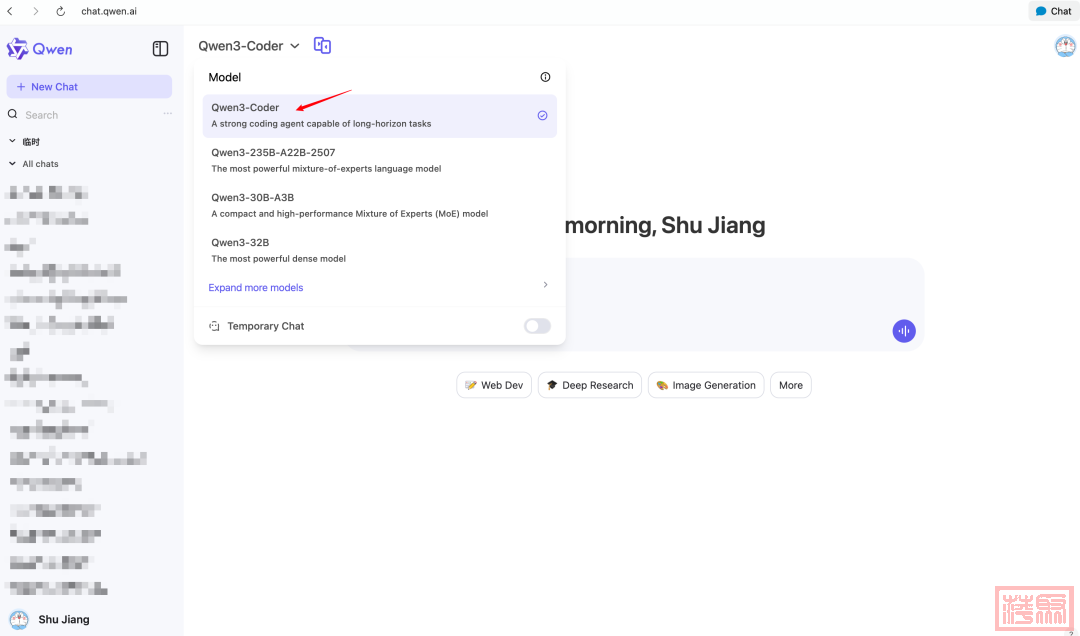
Task: Go back with the browser back arrow
Action: tap(10, 11)
